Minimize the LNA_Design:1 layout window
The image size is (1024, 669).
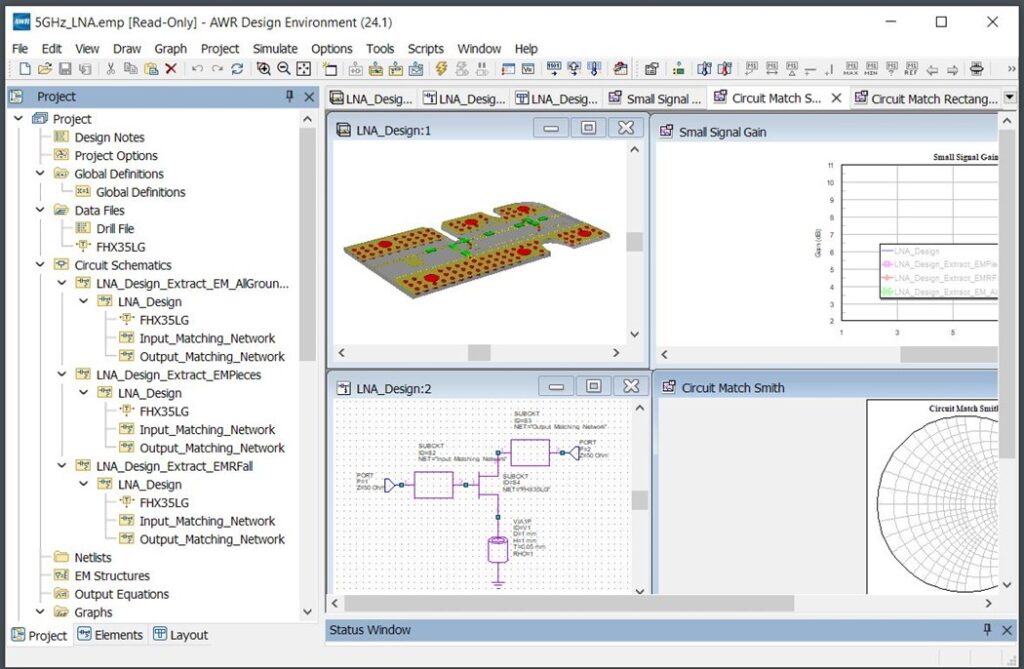[551, 128]
